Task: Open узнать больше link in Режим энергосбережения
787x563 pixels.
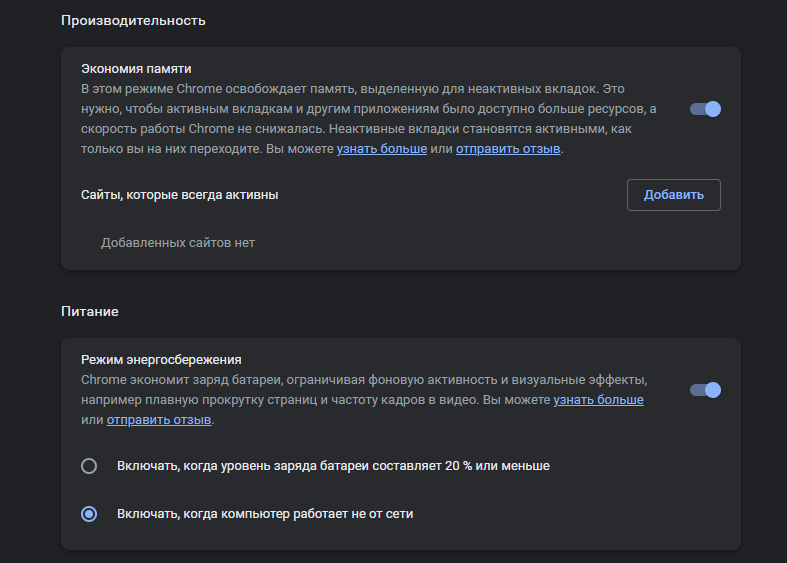Action: click(598, 400)
